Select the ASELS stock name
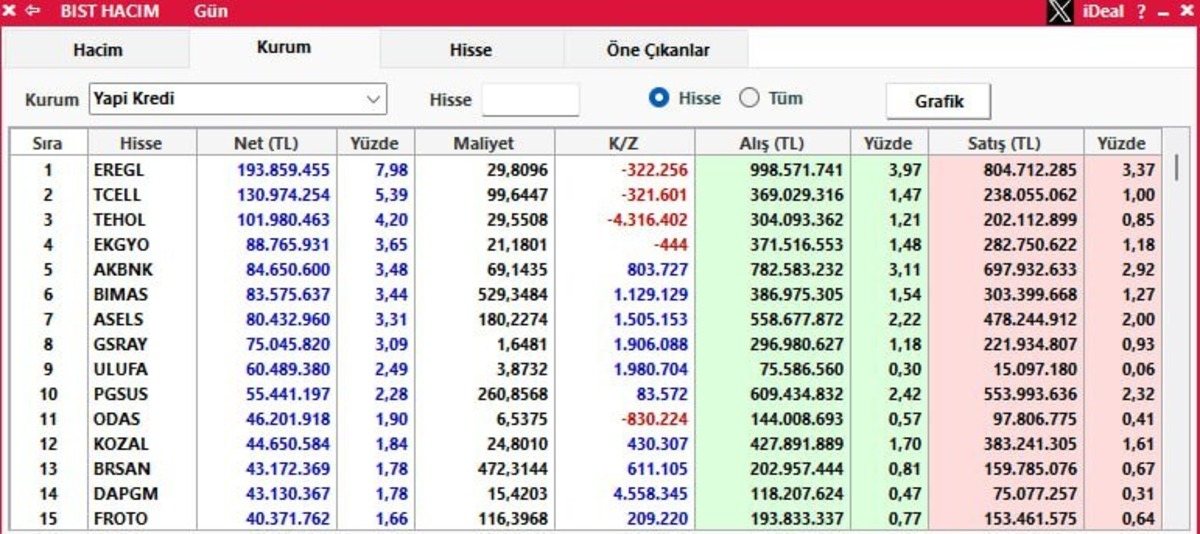 point(119,320)
